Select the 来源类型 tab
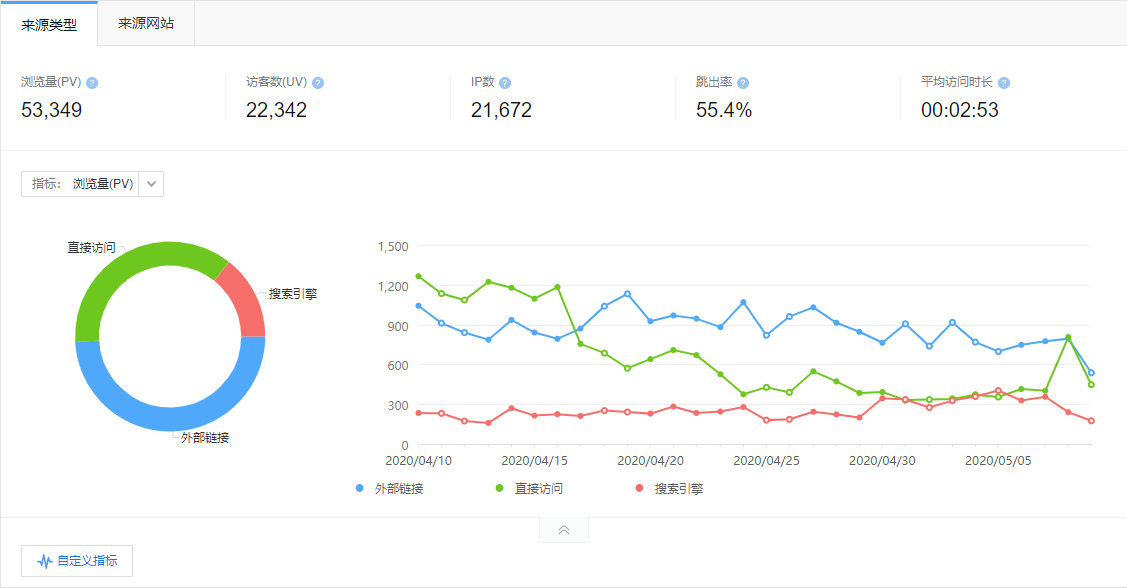The image size is (1127, 588). 48,23
